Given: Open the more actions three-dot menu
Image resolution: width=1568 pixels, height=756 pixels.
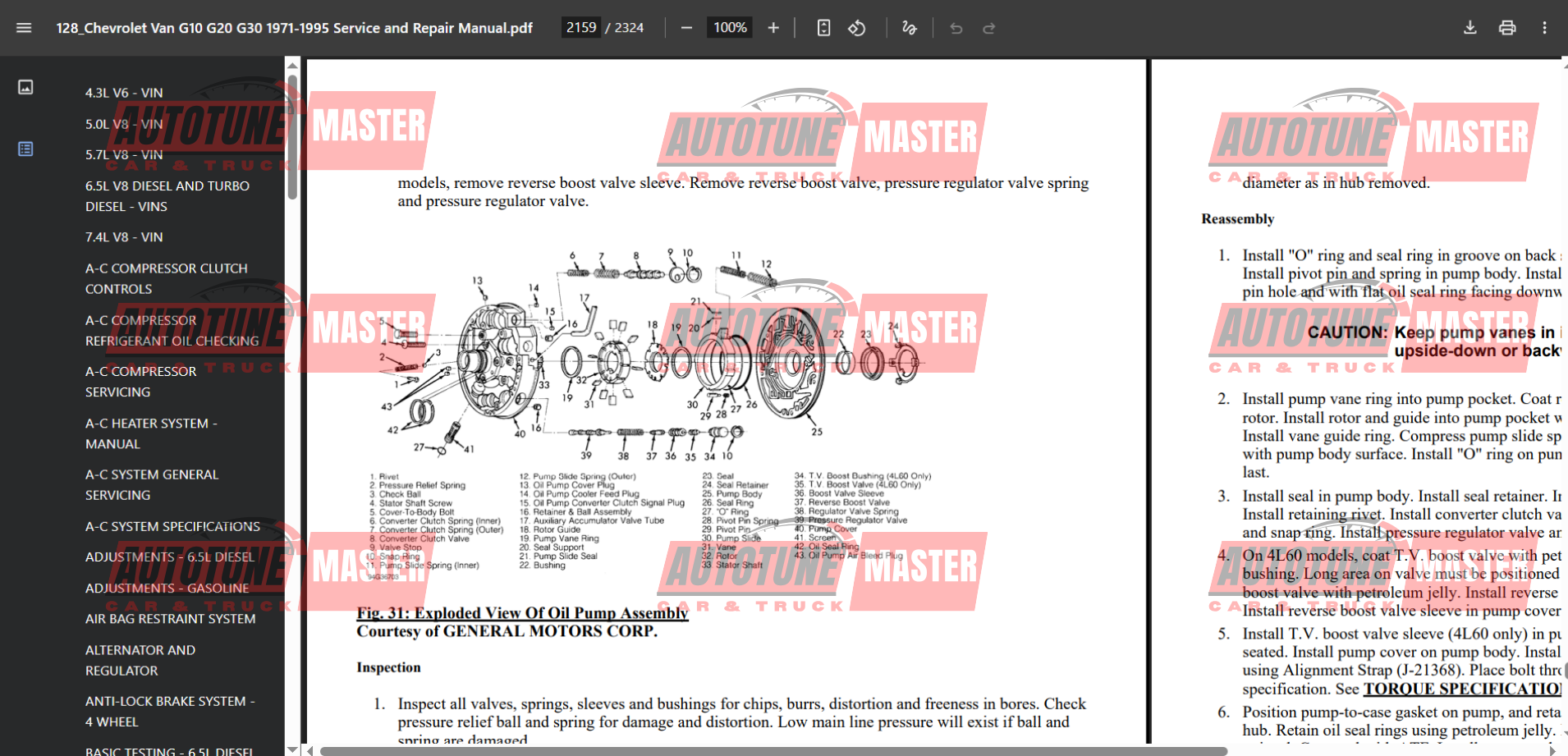Looking at the screenshot, I should [1544, 28].
